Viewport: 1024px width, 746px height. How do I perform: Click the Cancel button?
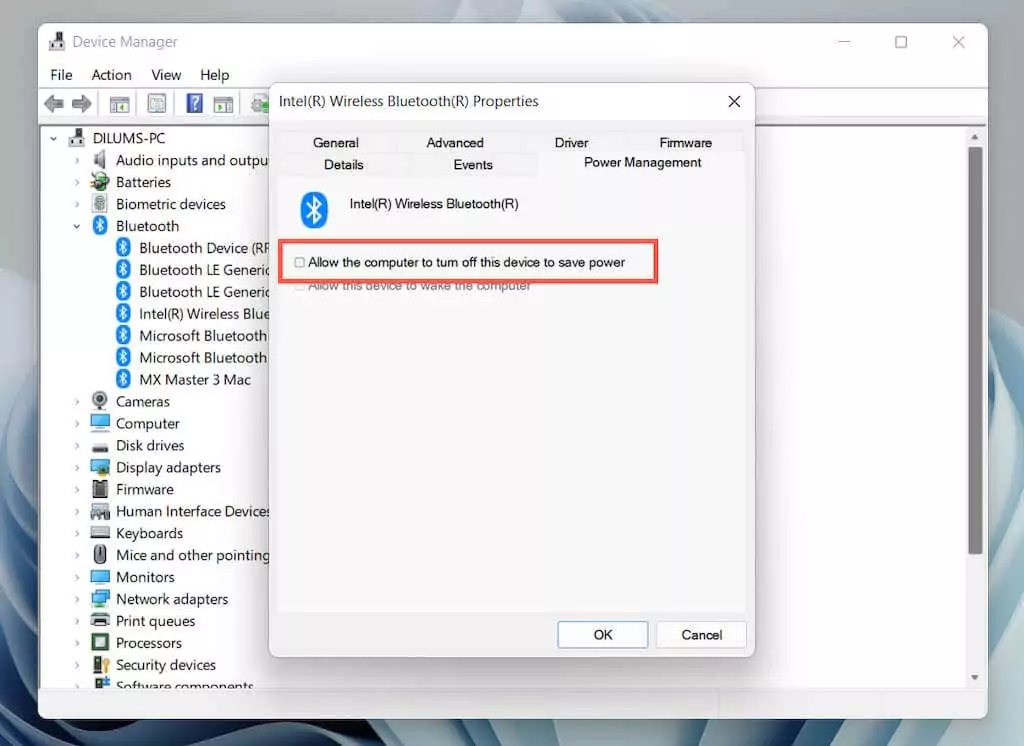[x=701, y=635]
